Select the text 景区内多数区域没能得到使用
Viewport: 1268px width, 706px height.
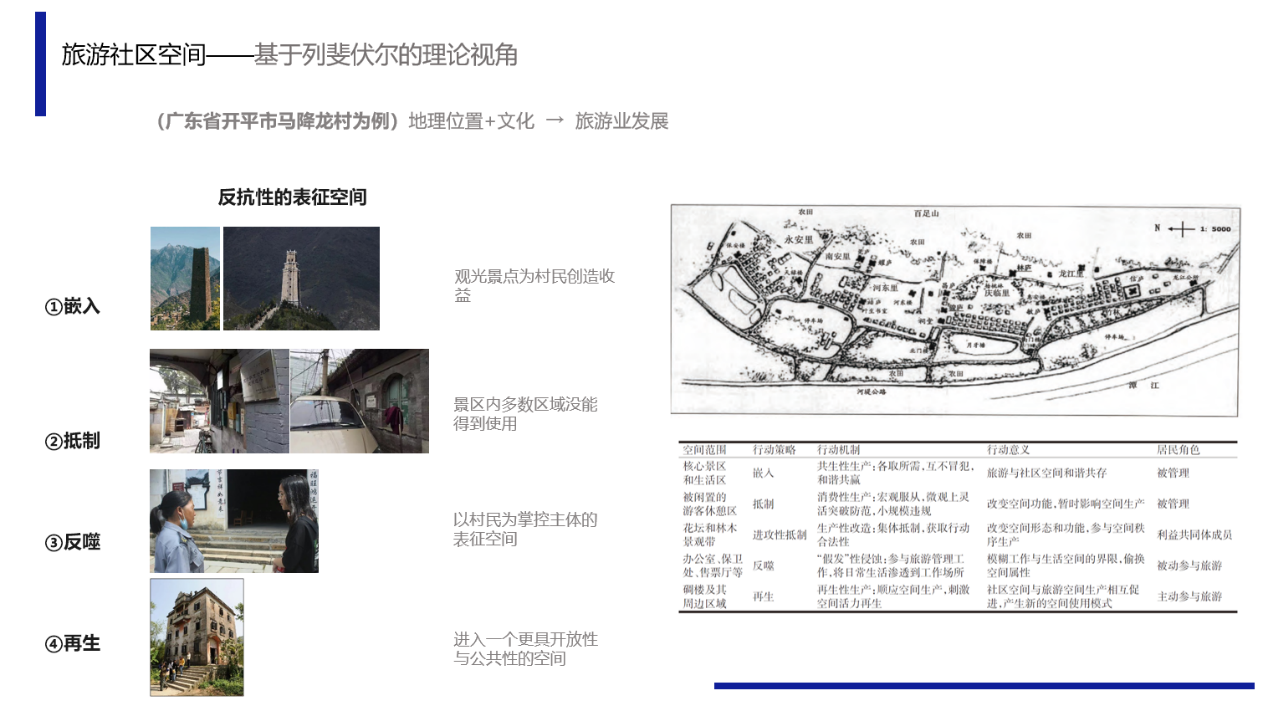tap(525, 413)
